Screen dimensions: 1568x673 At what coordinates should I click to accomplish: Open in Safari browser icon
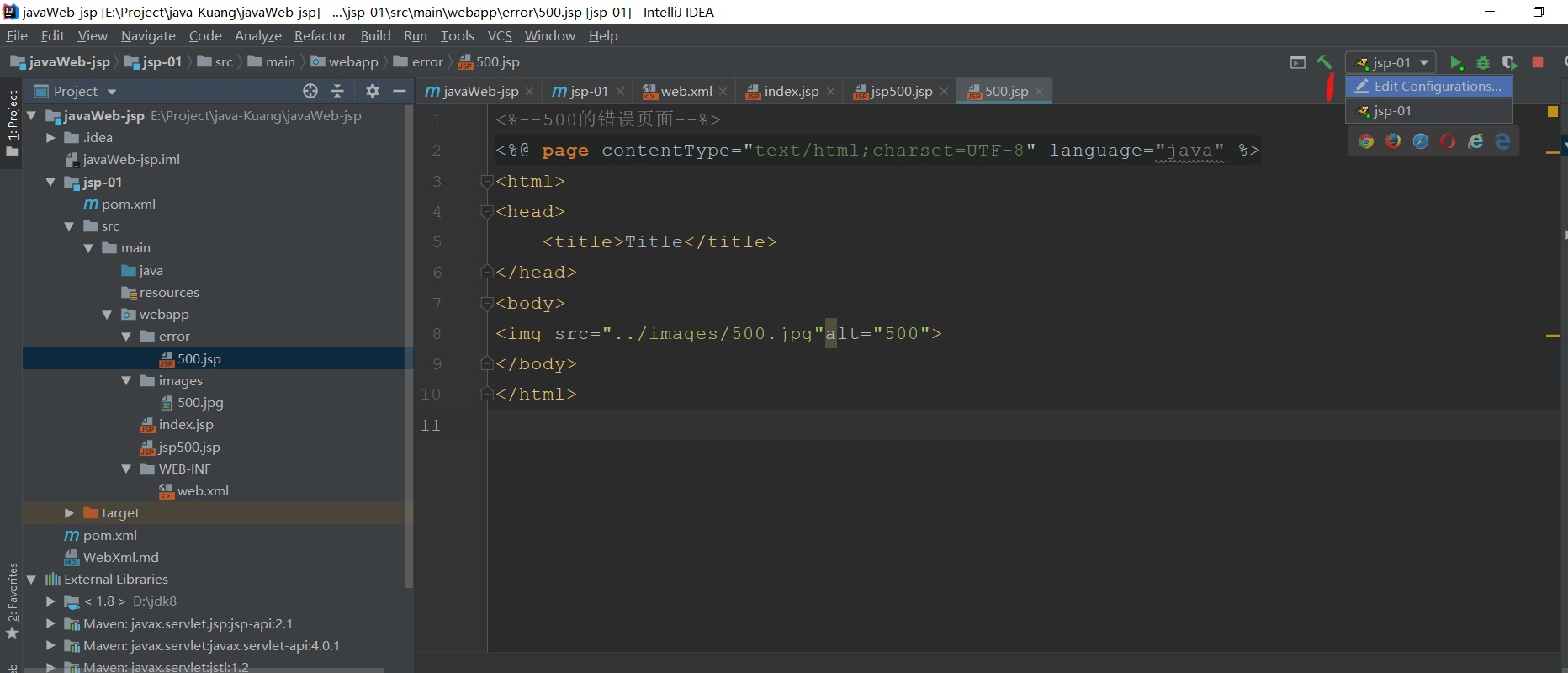click(x=1421, y=141)
